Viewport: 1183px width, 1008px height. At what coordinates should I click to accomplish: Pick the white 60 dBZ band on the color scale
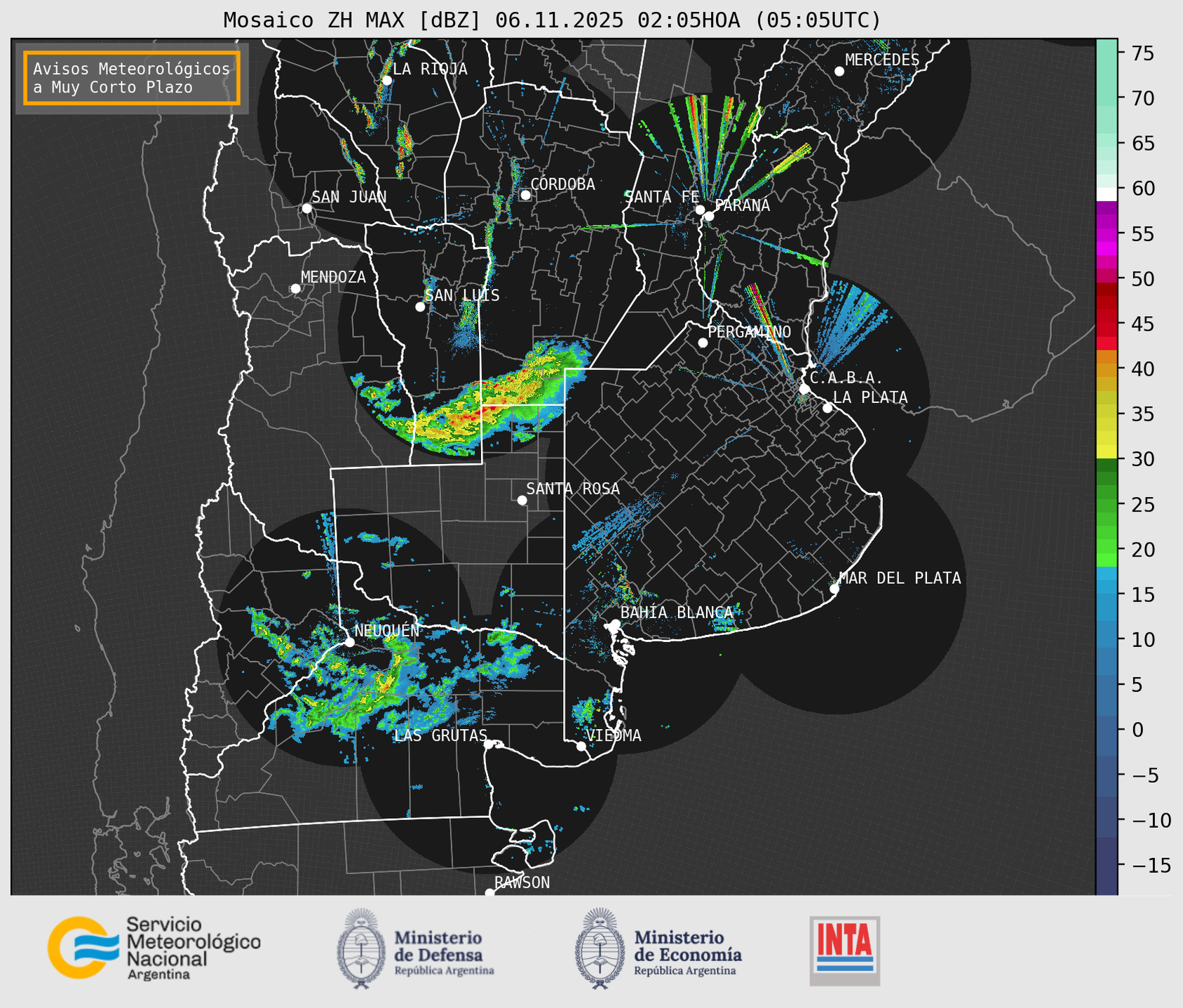point(1107,193)
